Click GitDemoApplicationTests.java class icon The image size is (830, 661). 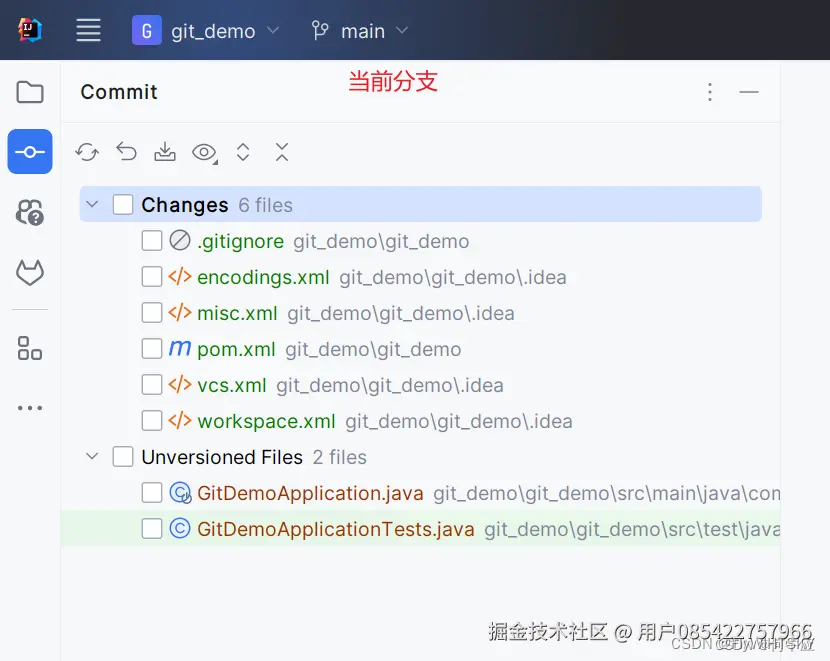tap(180, 529)
